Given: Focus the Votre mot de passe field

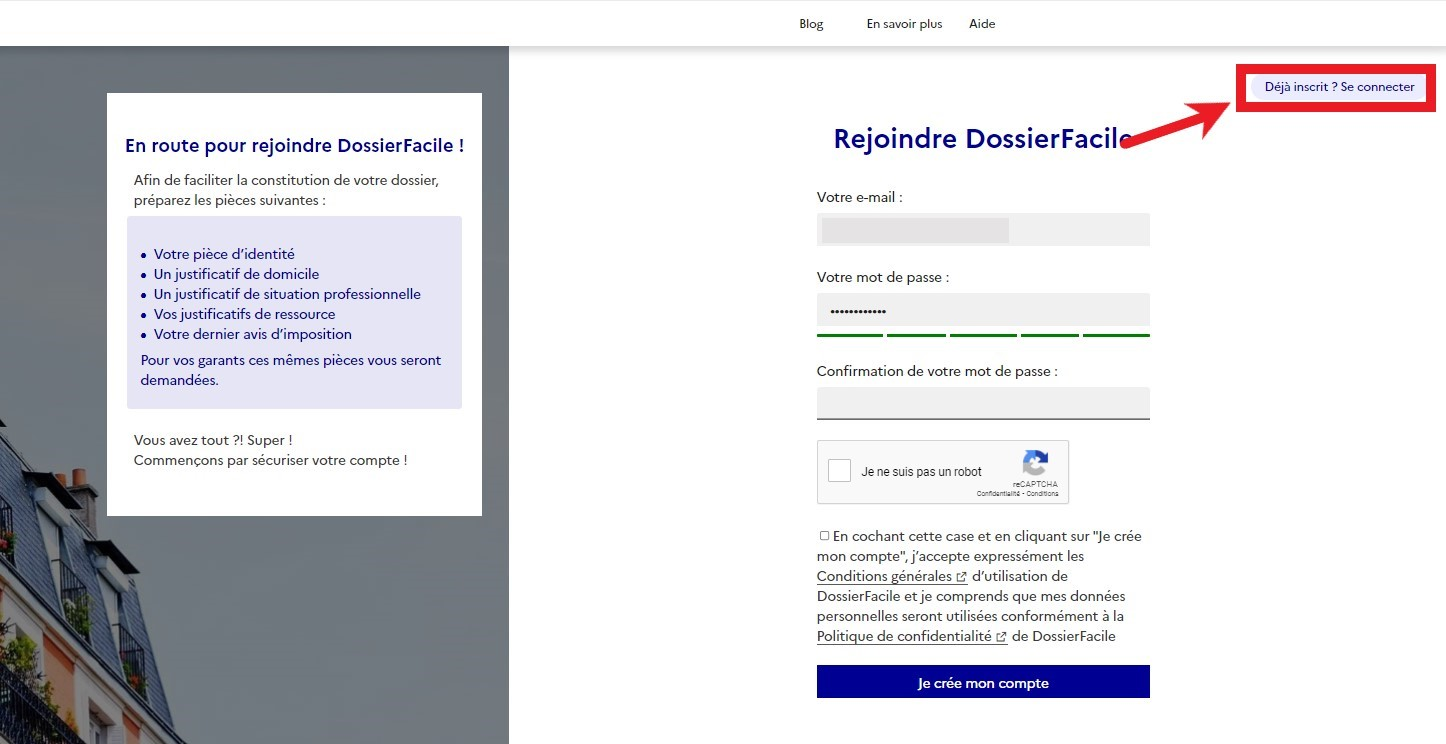Looking at the screenshot, I should click(x=983, y=310).
